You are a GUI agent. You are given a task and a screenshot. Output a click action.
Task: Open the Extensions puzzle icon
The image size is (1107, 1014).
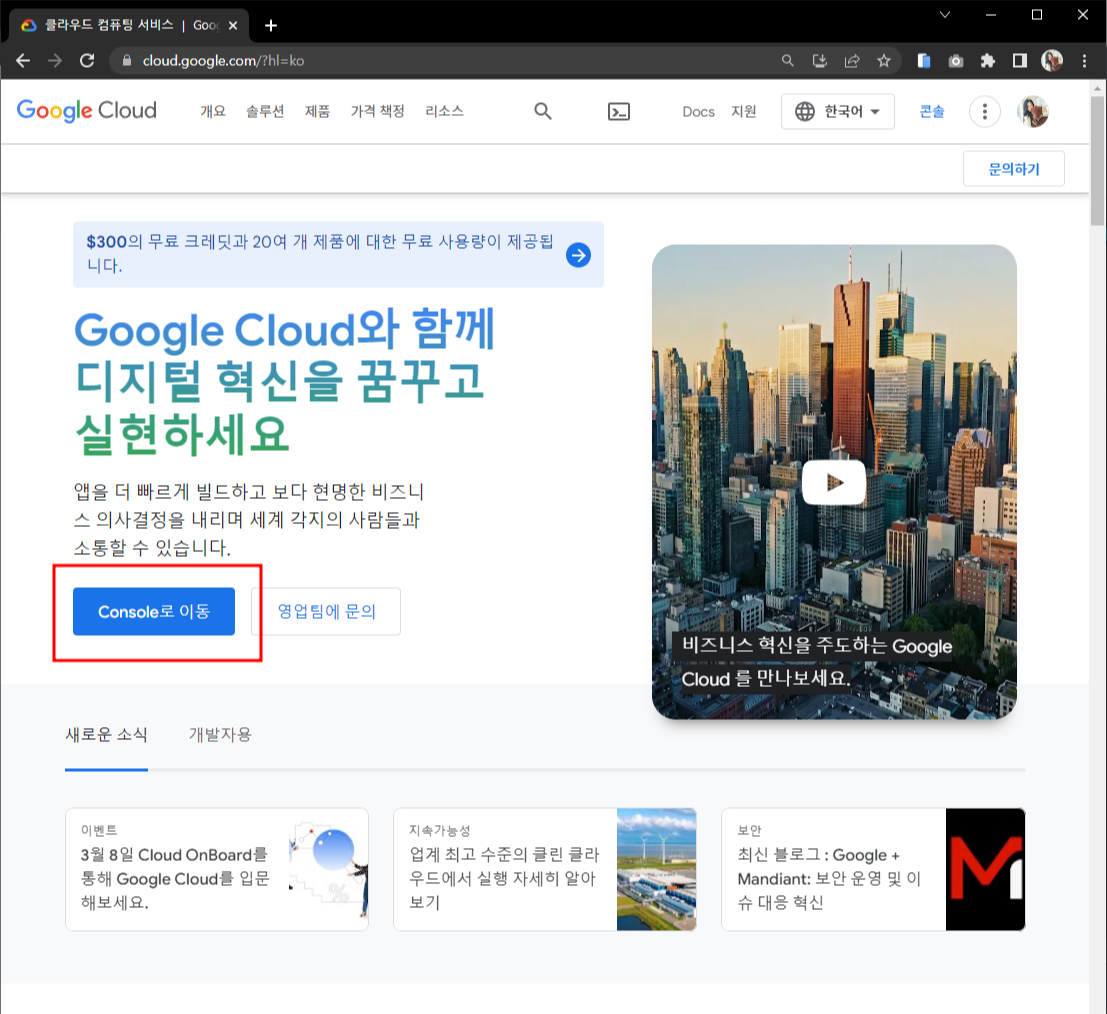(988, 61)
